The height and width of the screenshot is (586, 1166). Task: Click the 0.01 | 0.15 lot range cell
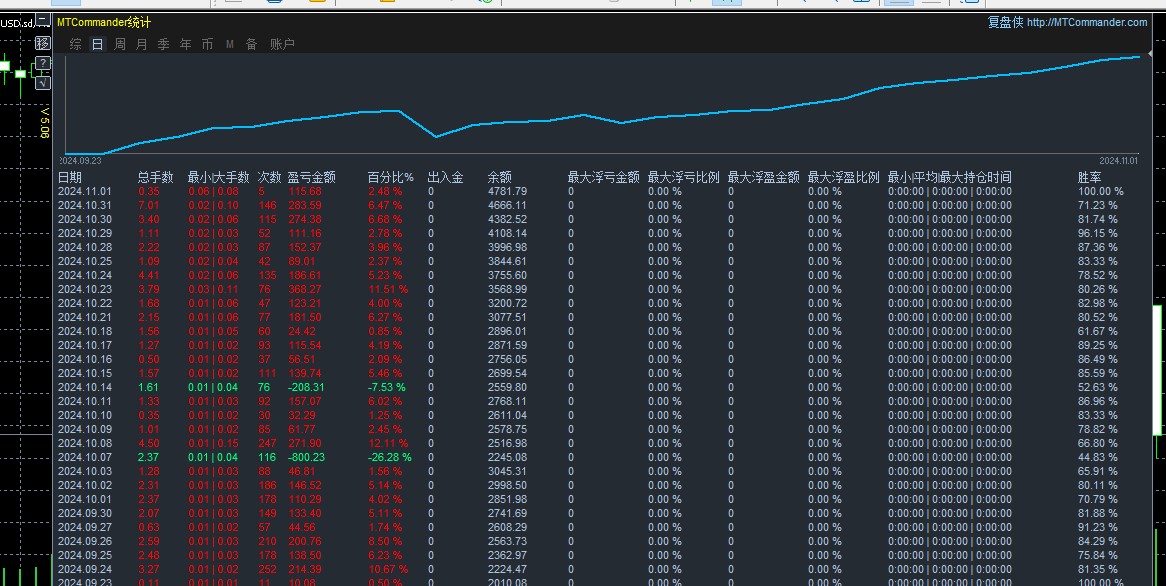point(213,443)
